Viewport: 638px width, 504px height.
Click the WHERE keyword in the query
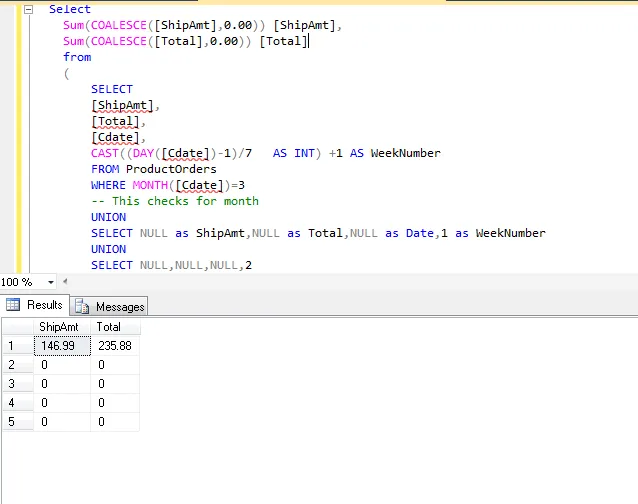pyautogui.click(x=108, y=185)
